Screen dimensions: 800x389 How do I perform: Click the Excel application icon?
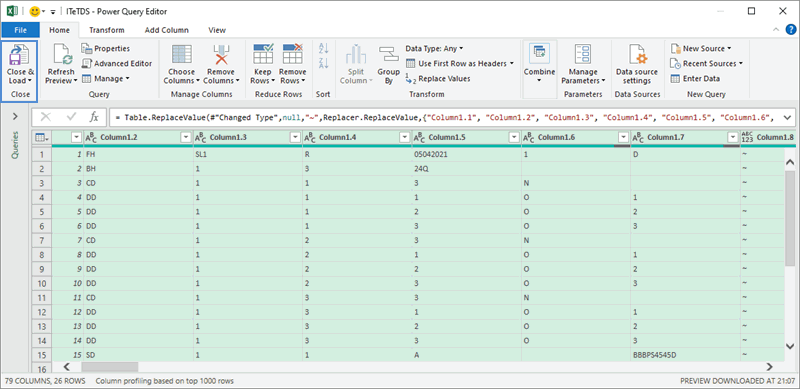pyautogui.click(x=12, y=11)
